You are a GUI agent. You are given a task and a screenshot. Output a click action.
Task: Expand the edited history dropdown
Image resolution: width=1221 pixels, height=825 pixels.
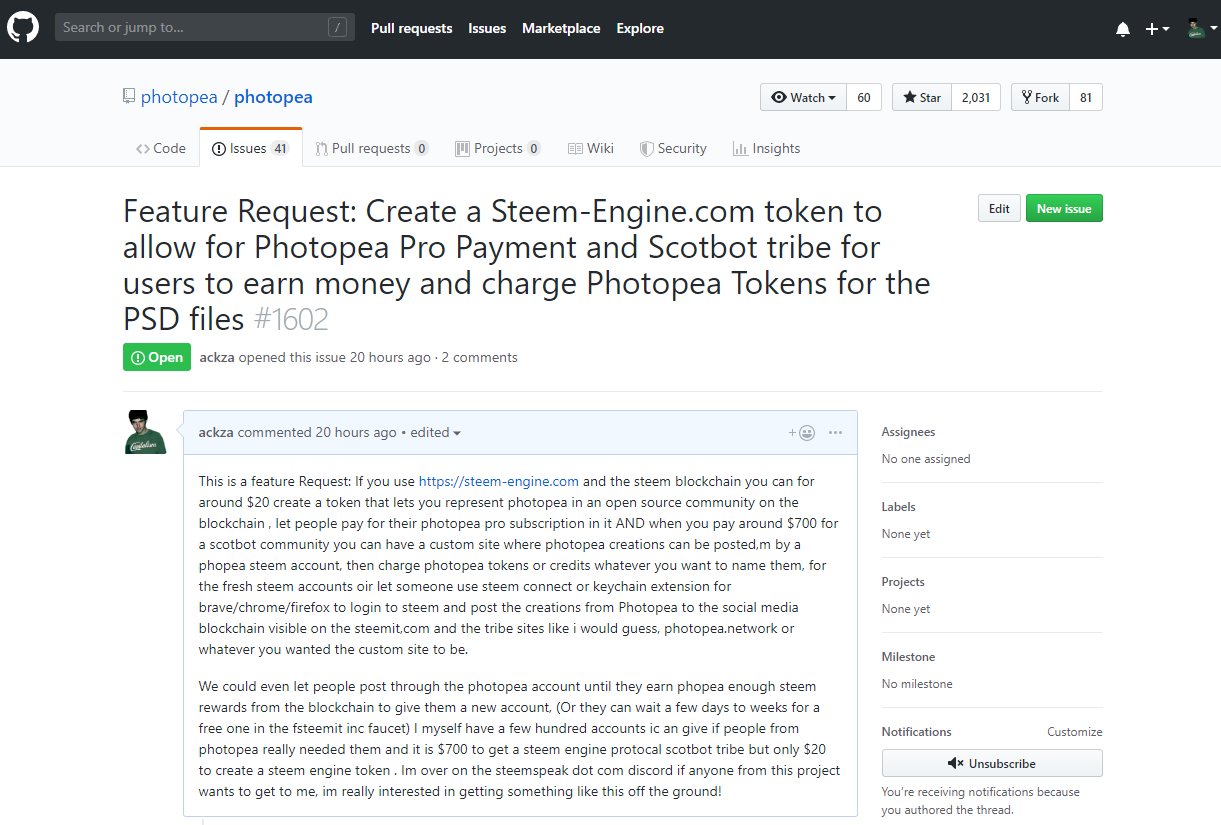click(436, 432)
